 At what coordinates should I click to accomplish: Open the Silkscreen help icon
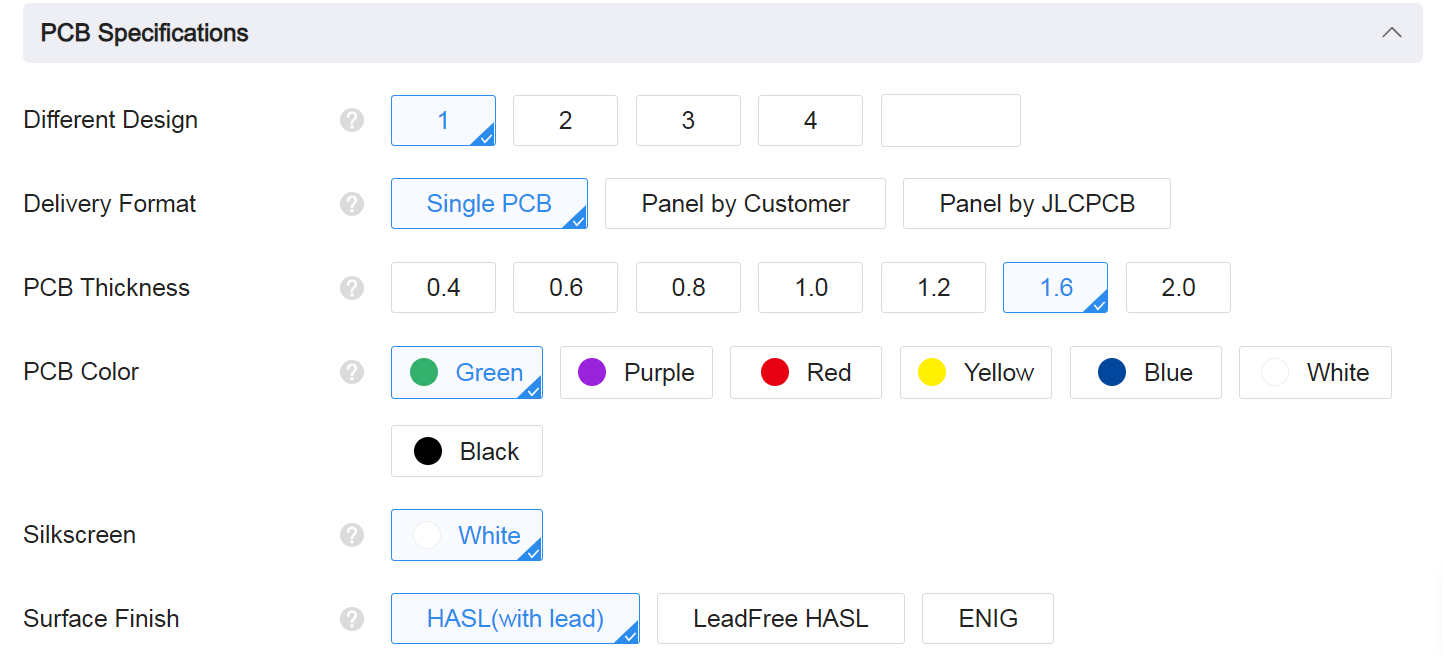(352, 535)
